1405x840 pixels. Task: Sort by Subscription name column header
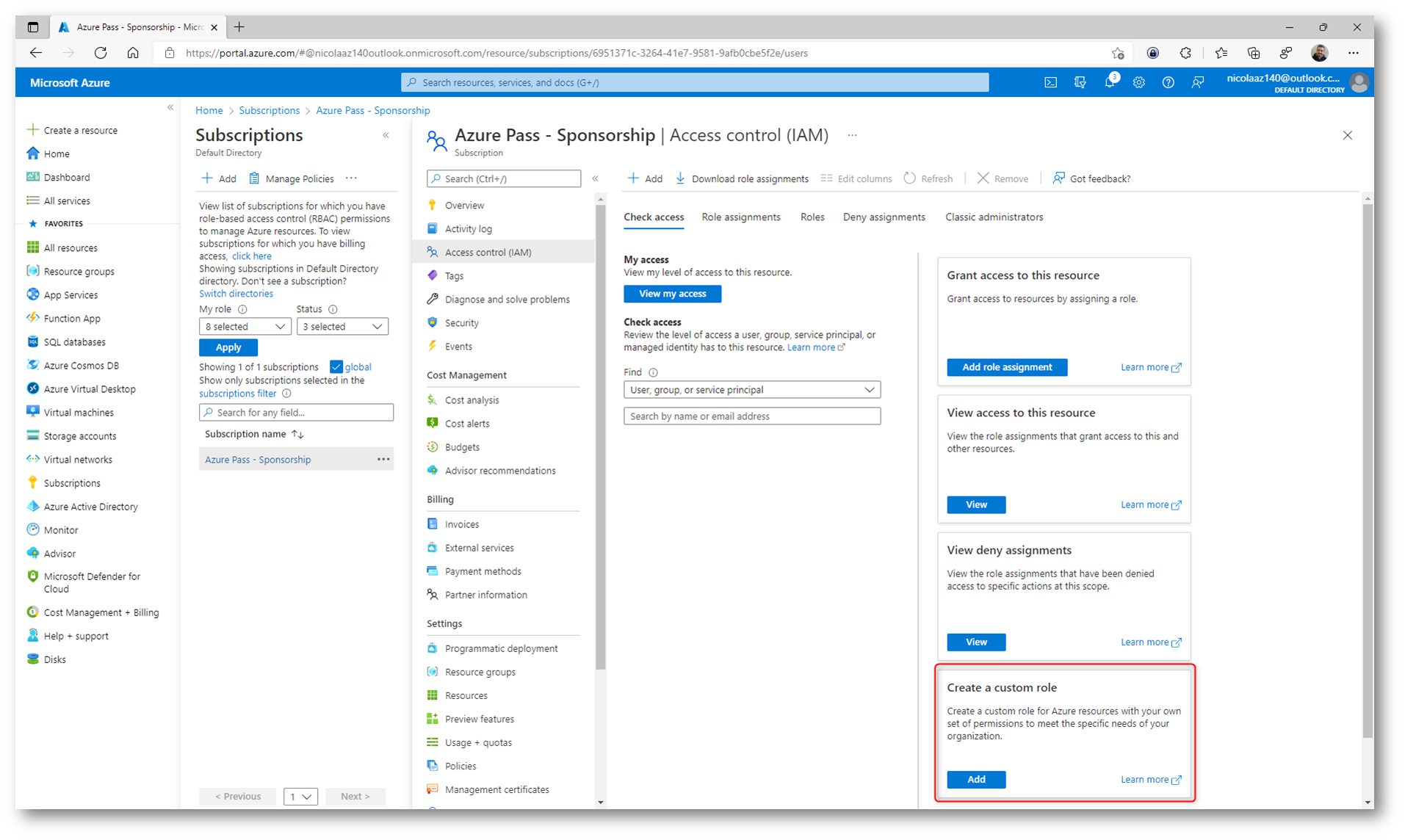click(254, 434)
